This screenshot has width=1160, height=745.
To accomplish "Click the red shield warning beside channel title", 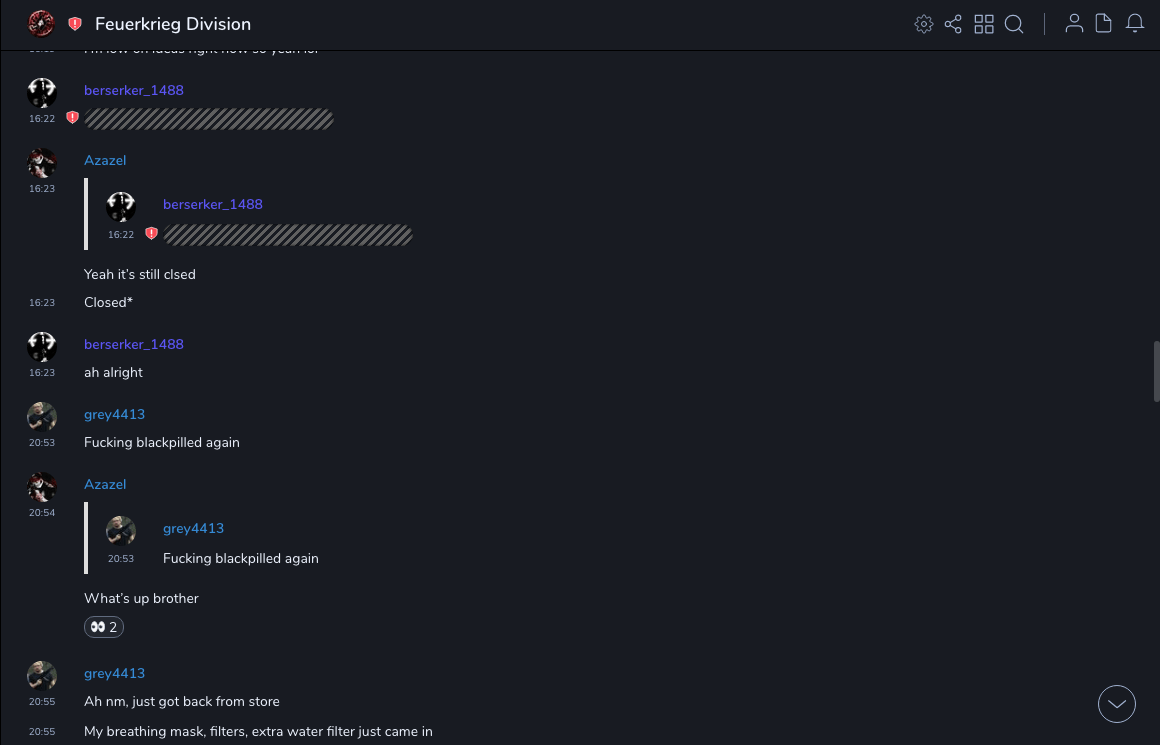I will pyautogui.click(x=75, y=24).
